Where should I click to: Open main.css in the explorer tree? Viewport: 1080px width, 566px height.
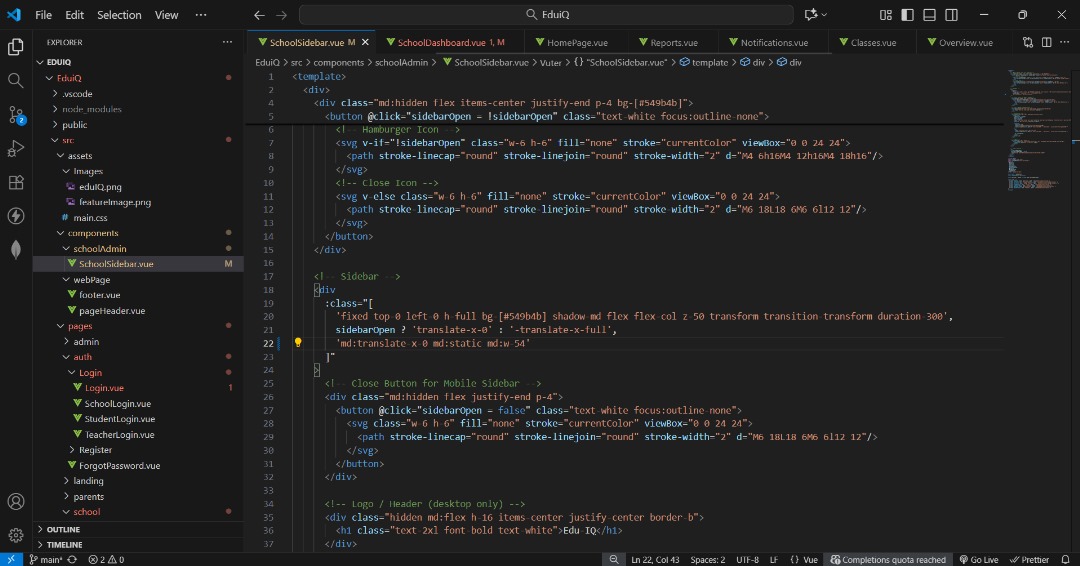(x=90, y=218)
